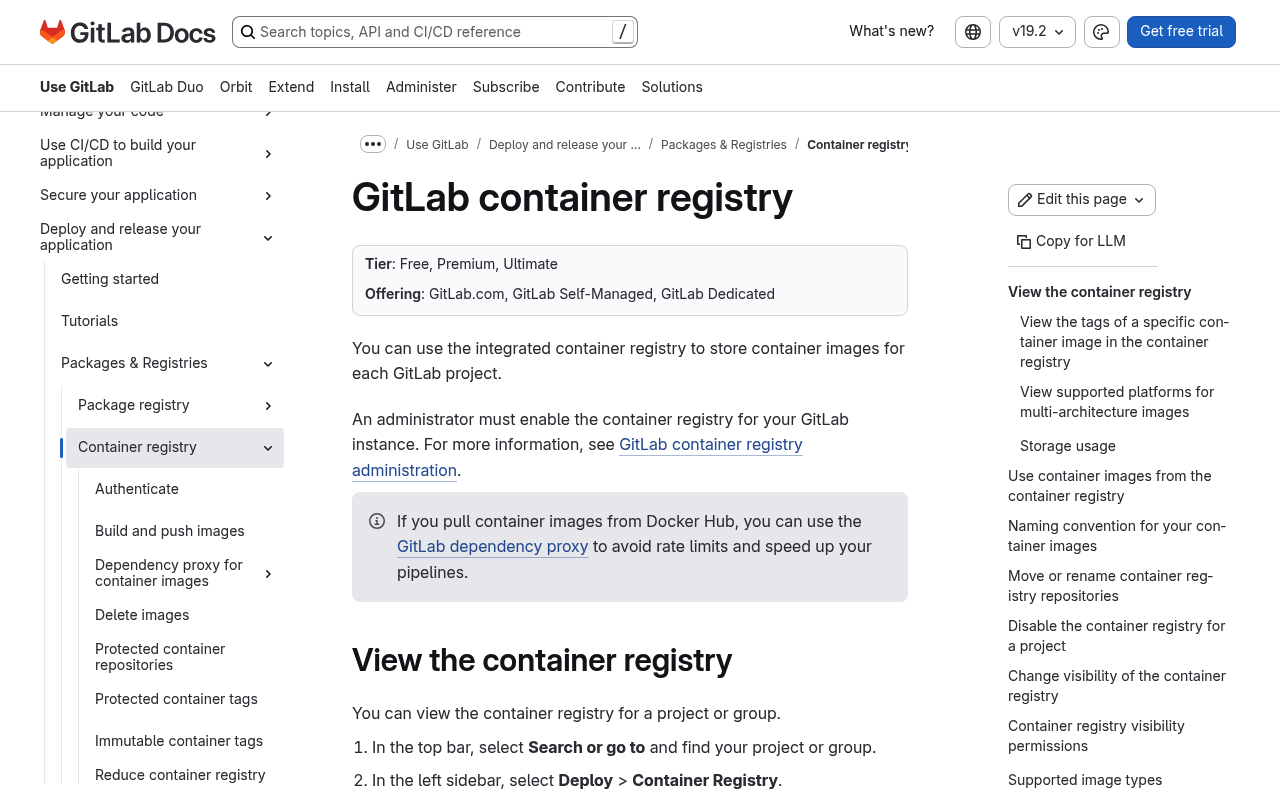The width and height of the screenshot is (1280, 800).
Task: Open the theme palette icon
Action: point(1101,32)
